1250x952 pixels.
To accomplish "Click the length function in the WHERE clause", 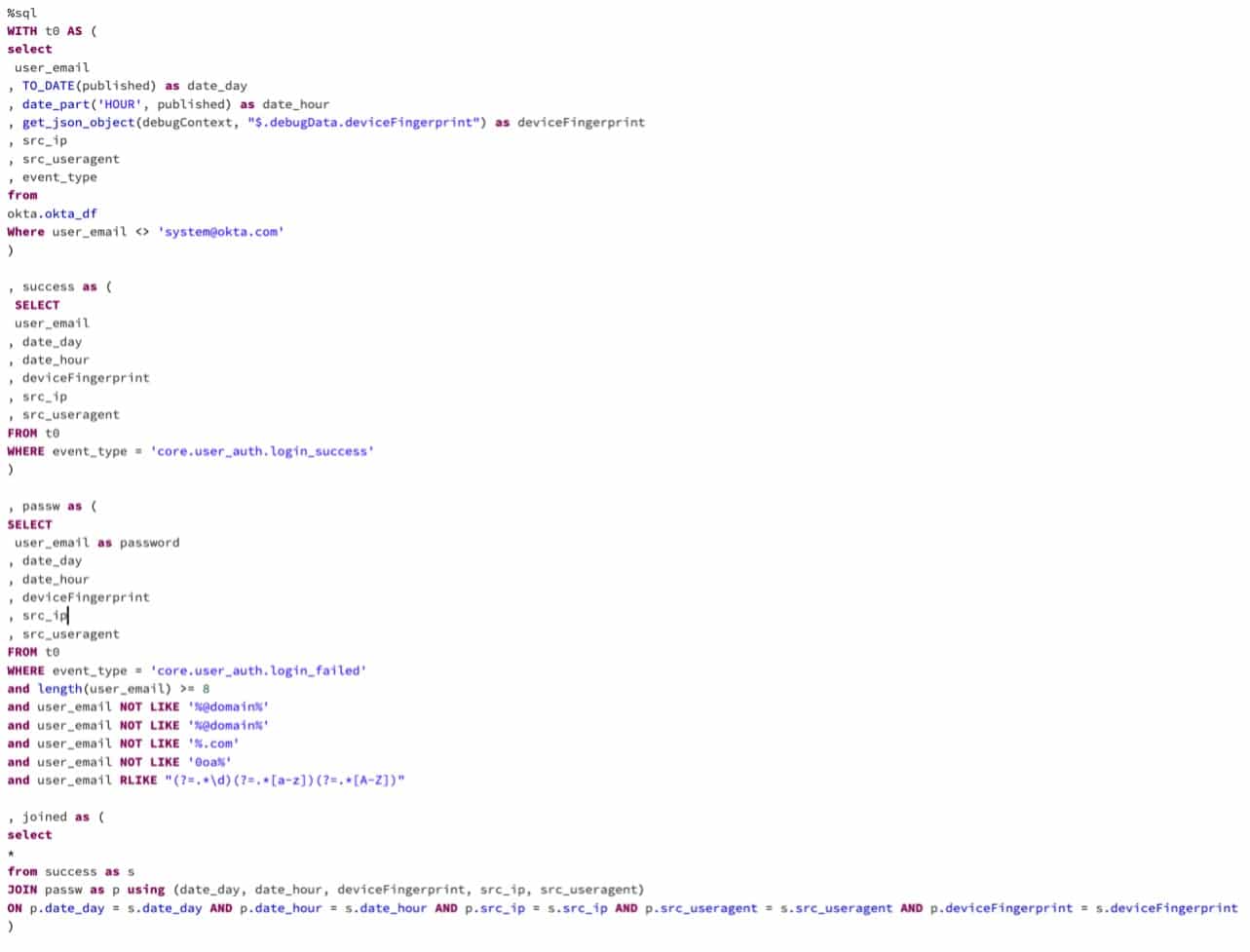I will click(59, 689).
